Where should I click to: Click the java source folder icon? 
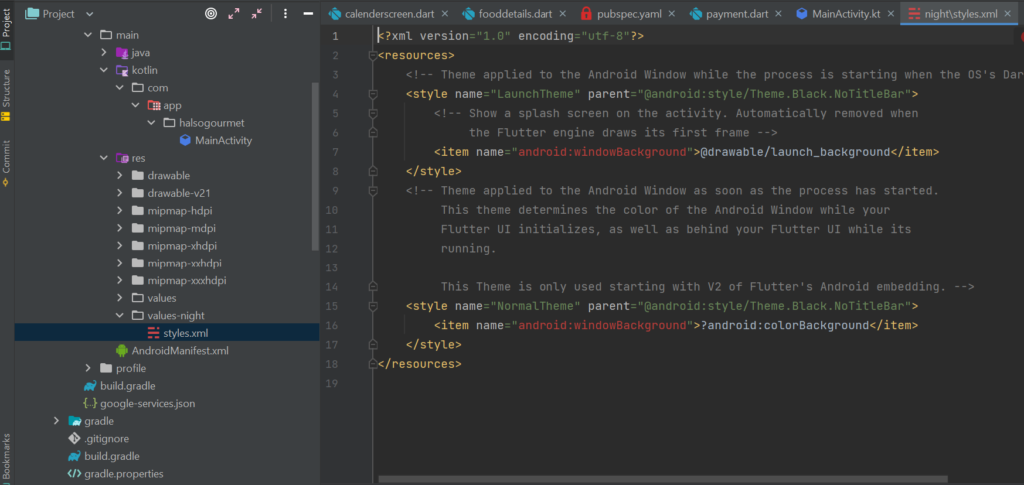click(121, 53)
